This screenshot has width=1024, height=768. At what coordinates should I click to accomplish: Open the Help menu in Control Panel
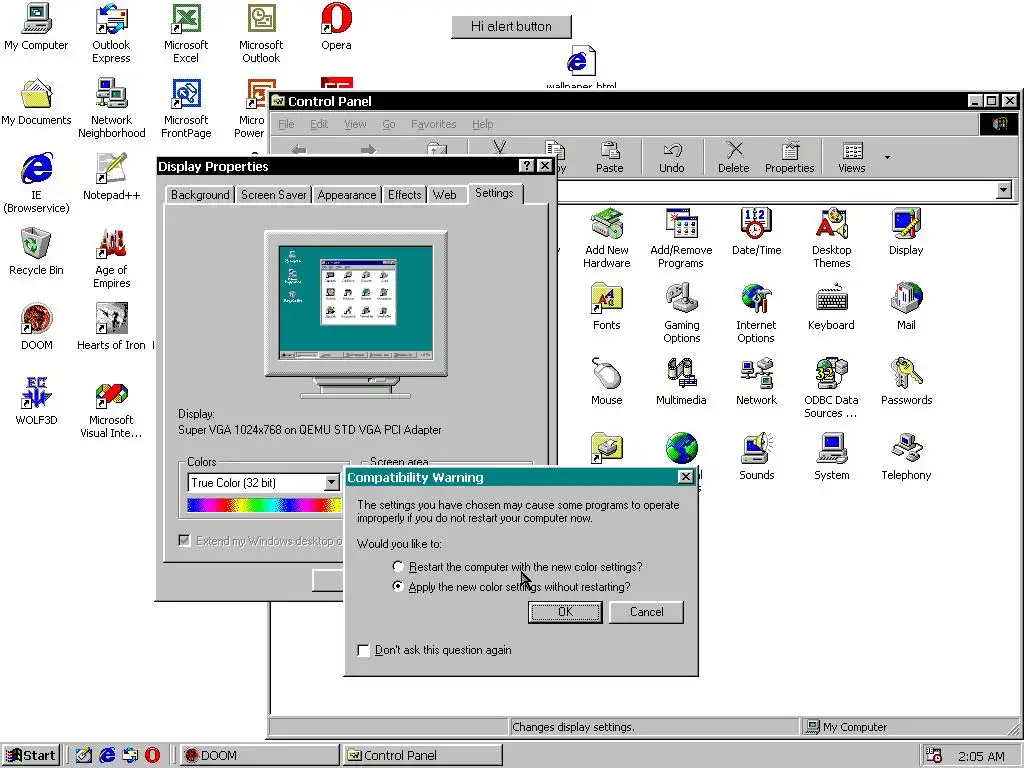click(x=483, y=124)
